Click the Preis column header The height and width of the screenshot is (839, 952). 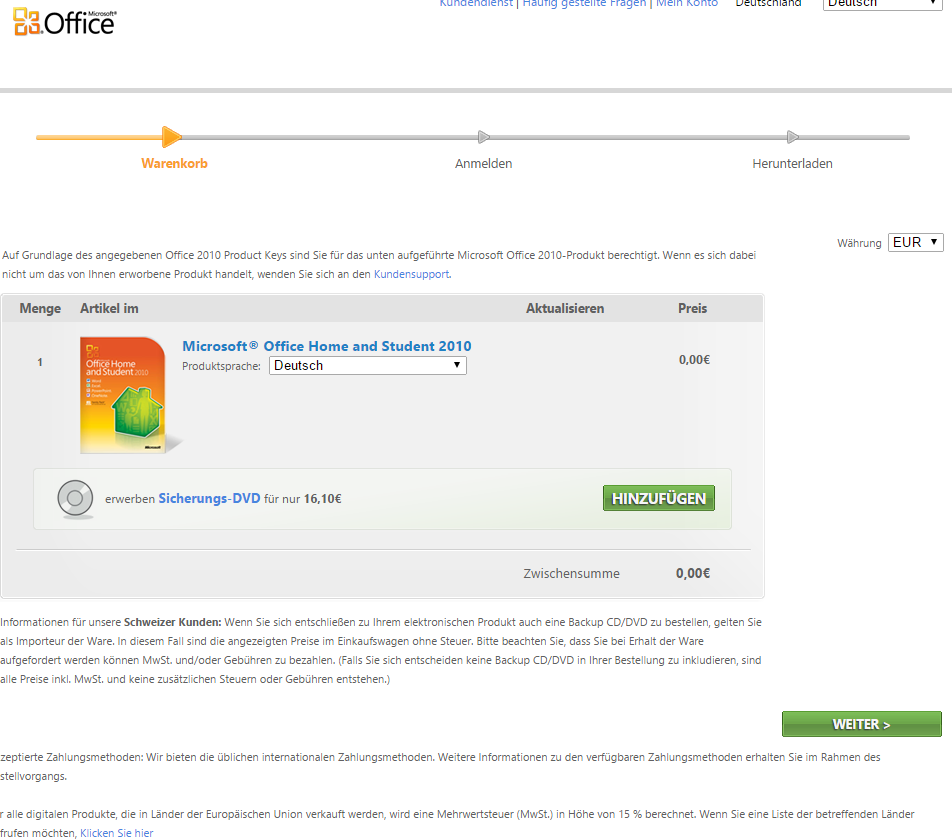coord(692,308)
